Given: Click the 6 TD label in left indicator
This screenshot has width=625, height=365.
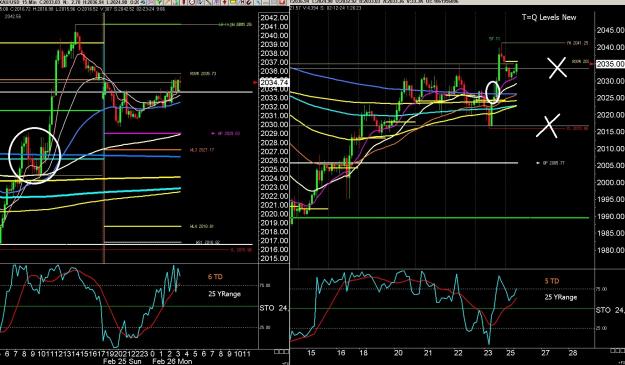Looking at the screenshot, I should 215,277.
